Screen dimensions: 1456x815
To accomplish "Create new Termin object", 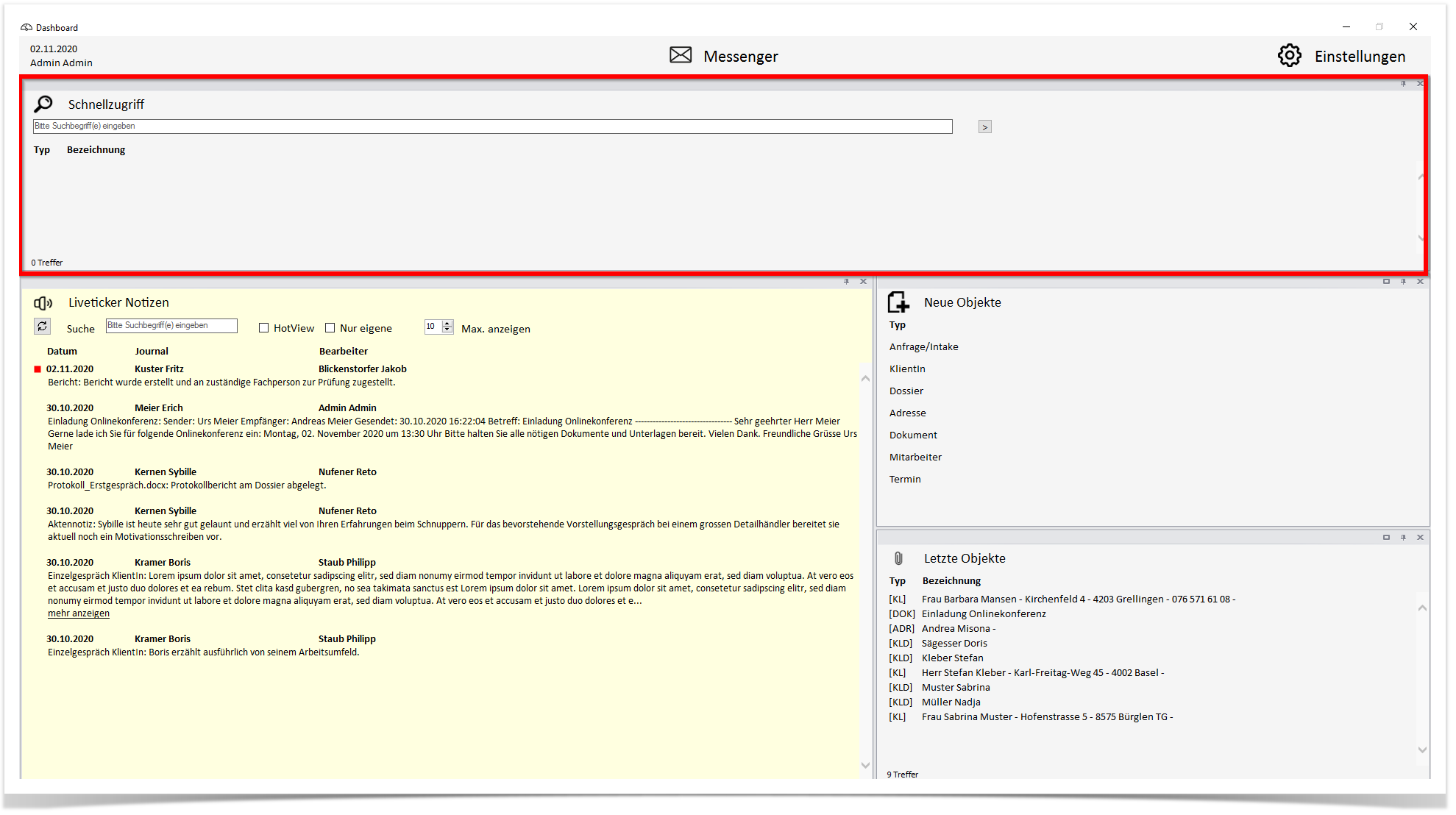I will click(x=905, y=479).
